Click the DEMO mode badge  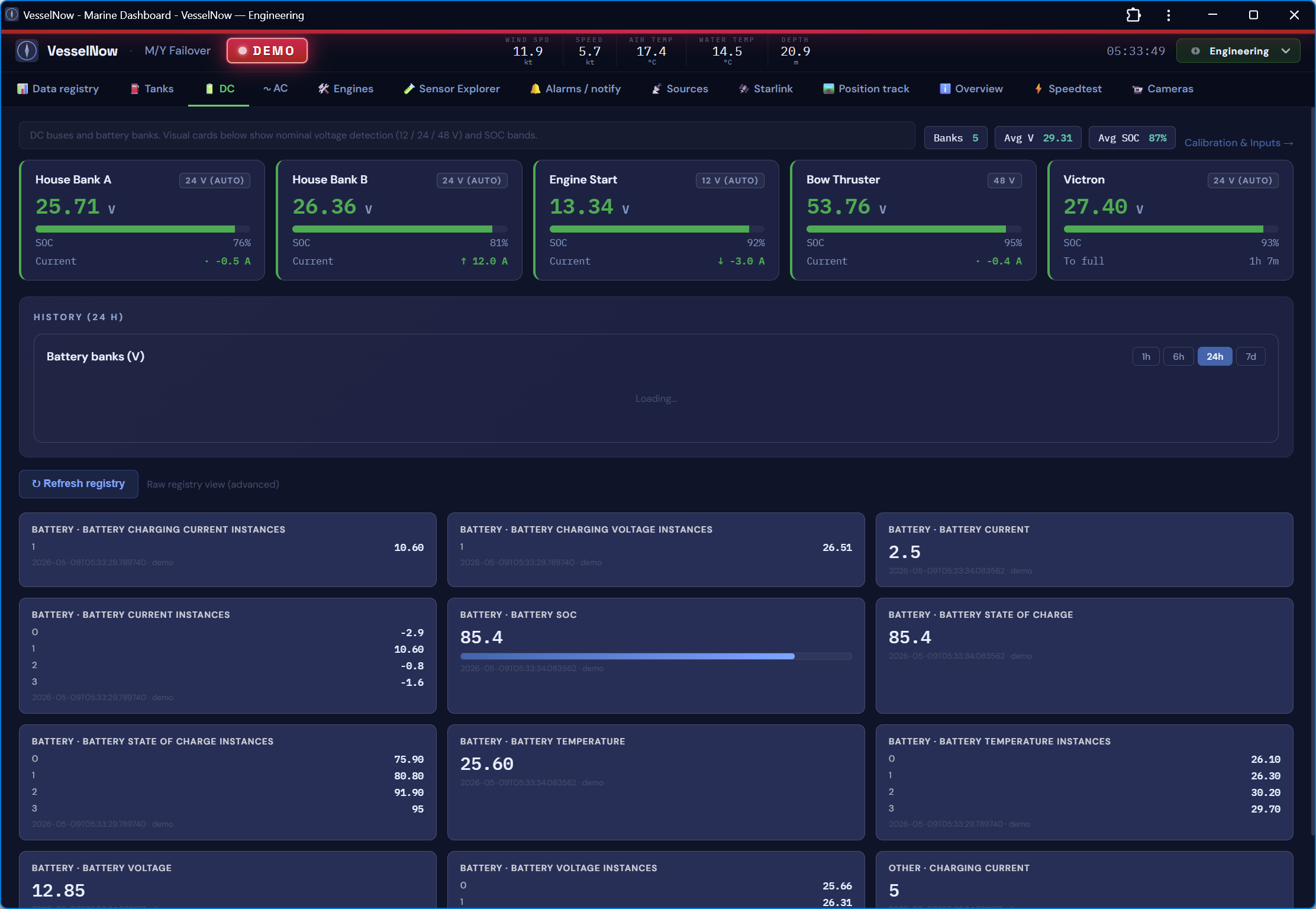(267, 51)
